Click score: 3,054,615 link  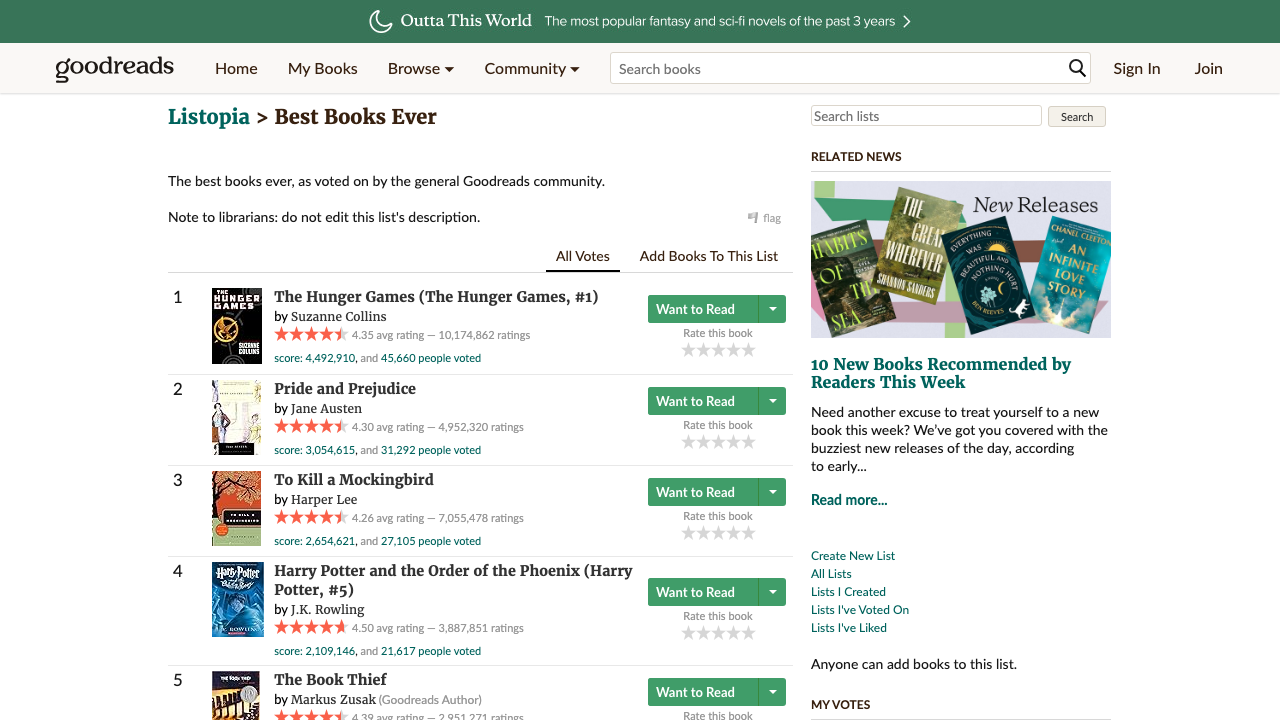[315, 450]
